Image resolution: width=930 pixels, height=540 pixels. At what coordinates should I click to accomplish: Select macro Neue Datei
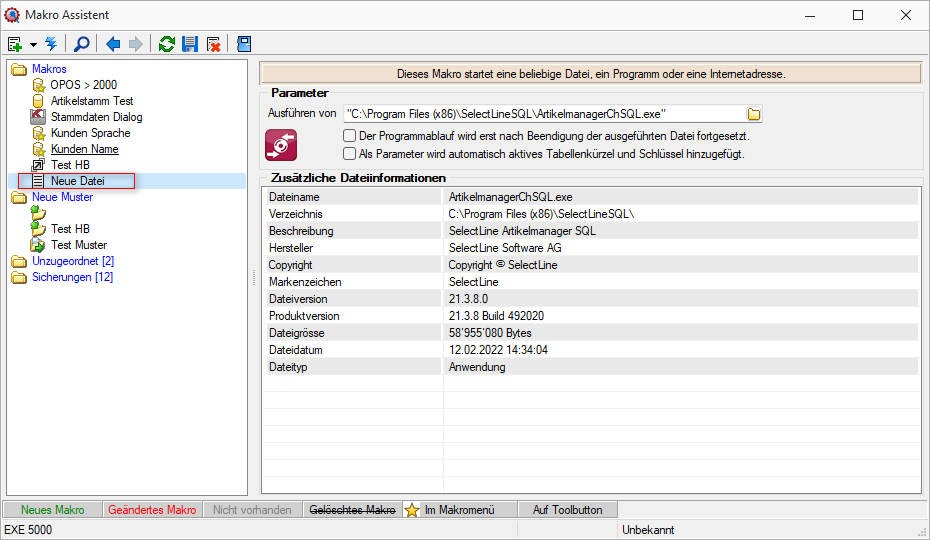[78, 181]
